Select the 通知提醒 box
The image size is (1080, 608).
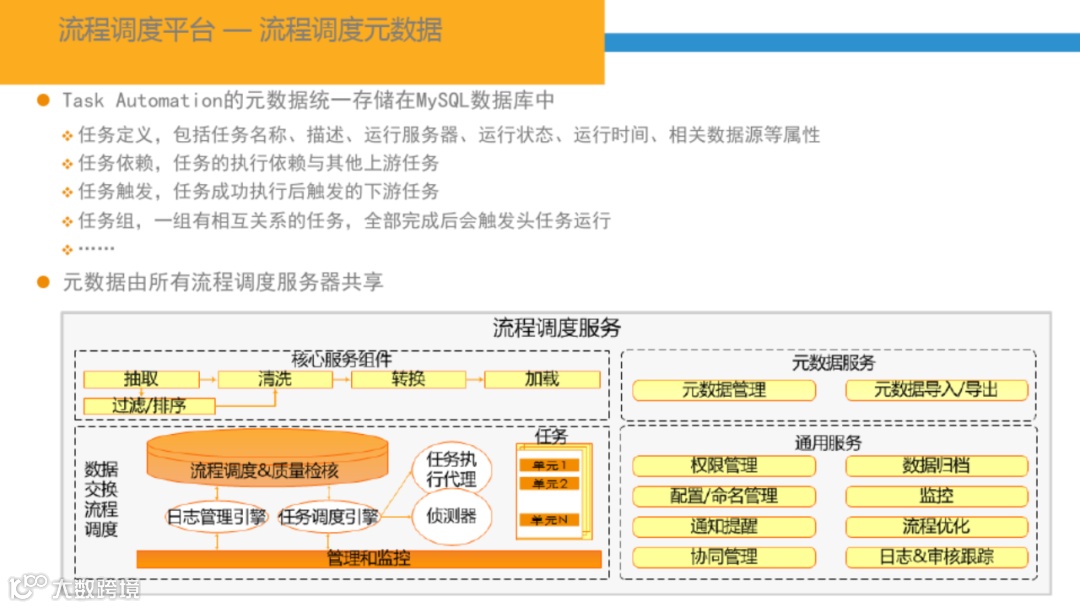pos(724,527)
